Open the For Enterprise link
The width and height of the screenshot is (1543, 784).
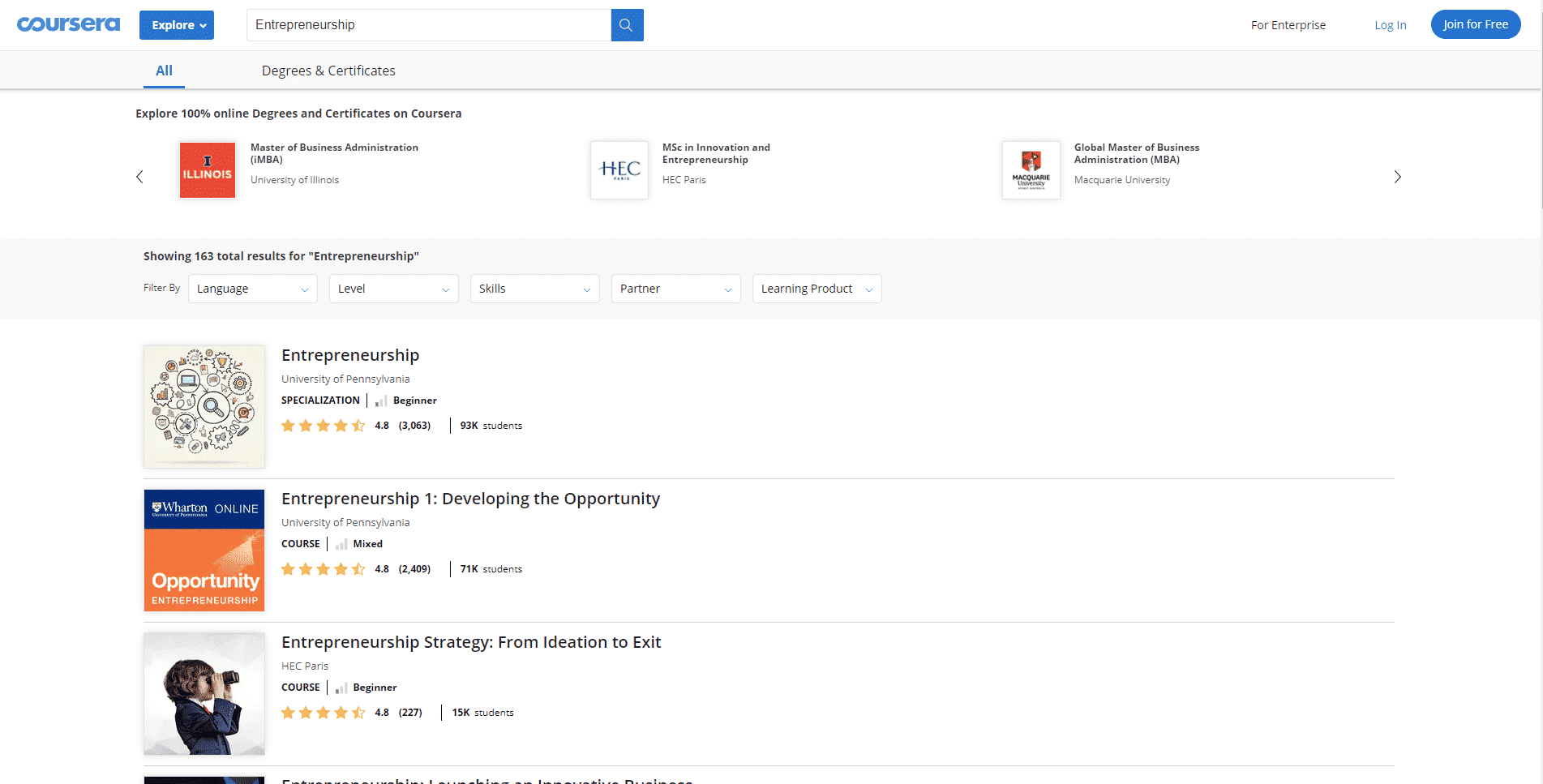tap(1288, 25)
